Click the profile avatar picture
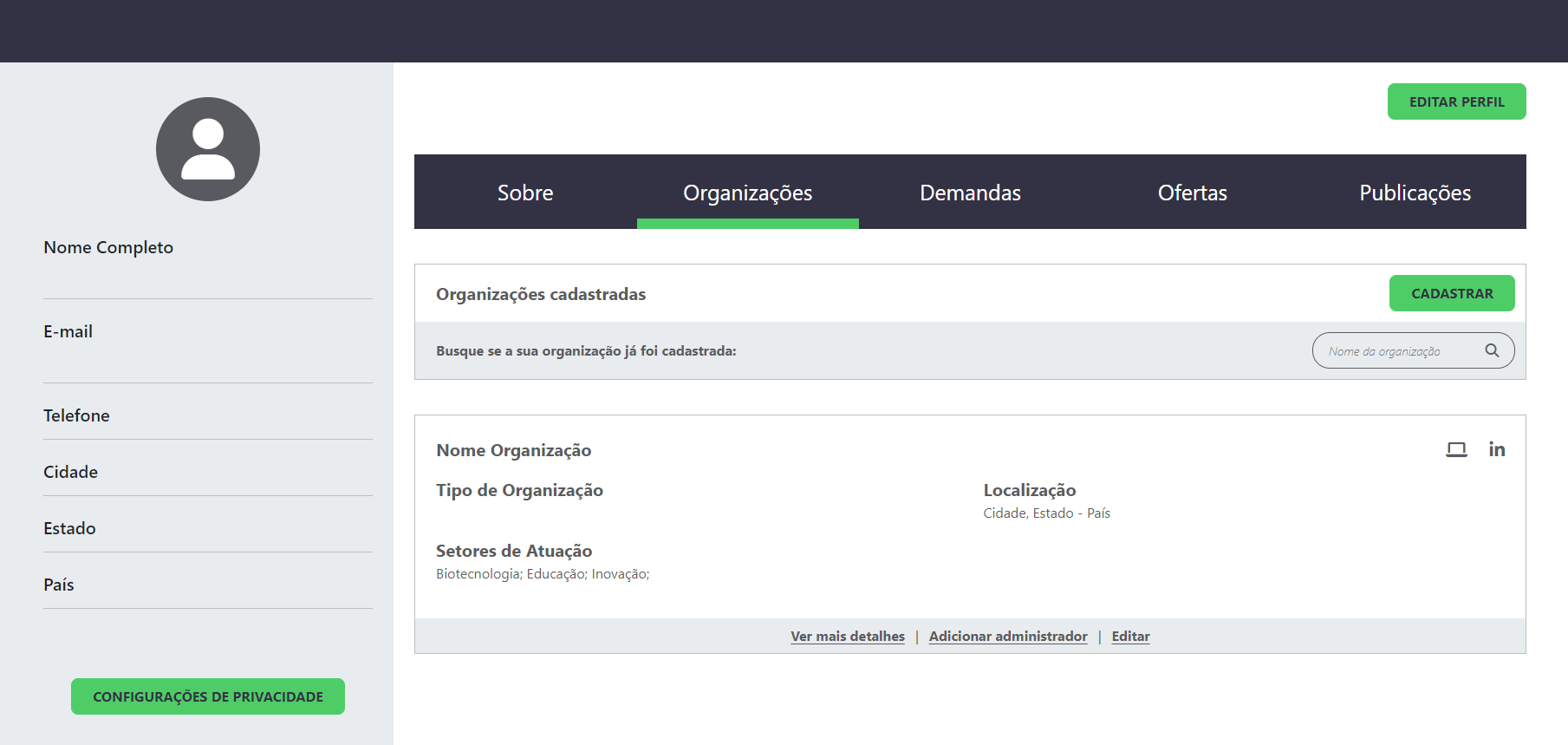This screenshot has width=1568, height=745. pos(208,149)
